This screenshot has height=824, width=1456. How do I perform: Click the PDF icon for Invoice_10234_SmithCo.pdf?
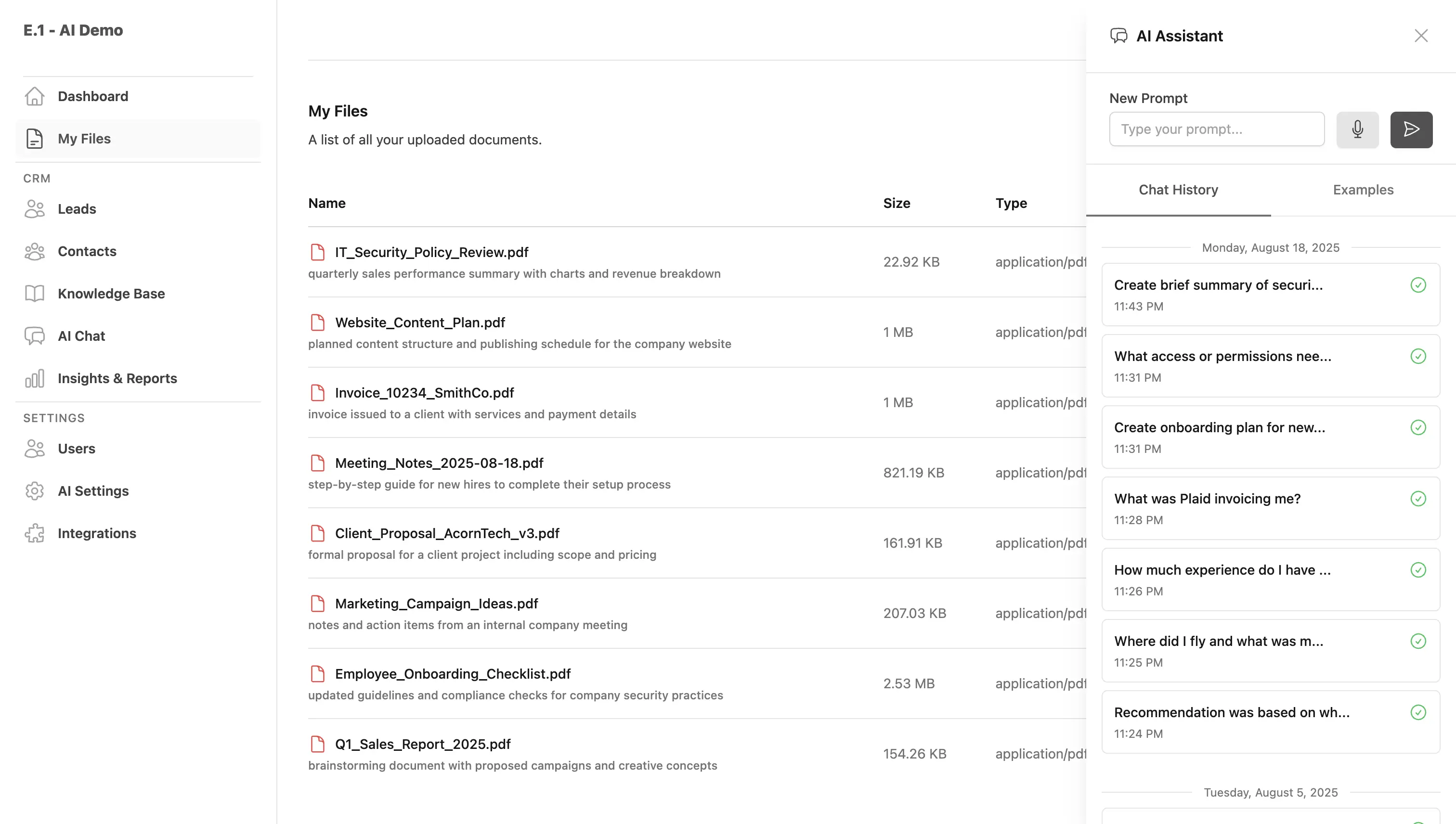318,393
